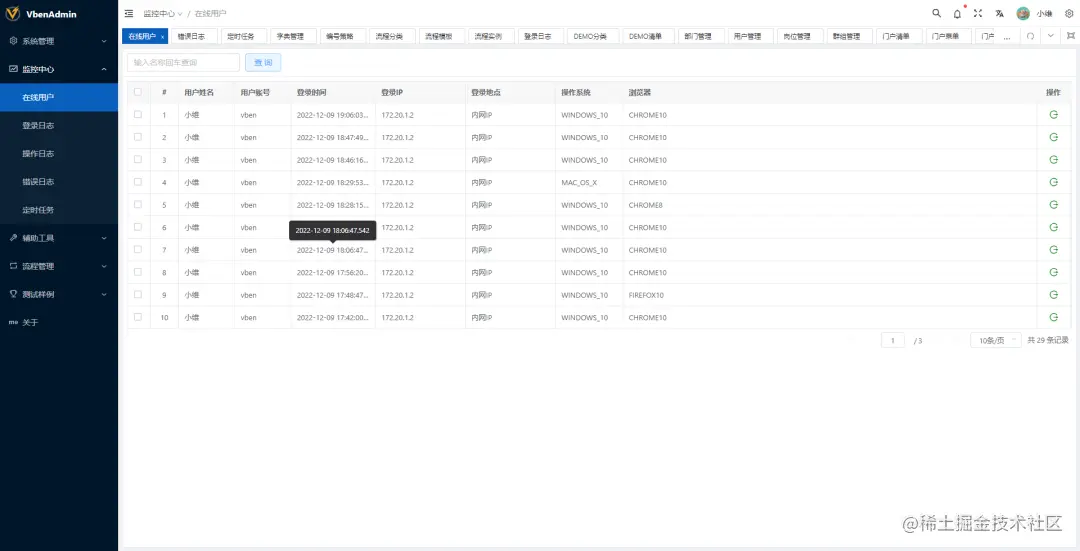This screenshot has width=1080, height=551.
Task: Open the language translation switcher
Action: pos(999,13)
